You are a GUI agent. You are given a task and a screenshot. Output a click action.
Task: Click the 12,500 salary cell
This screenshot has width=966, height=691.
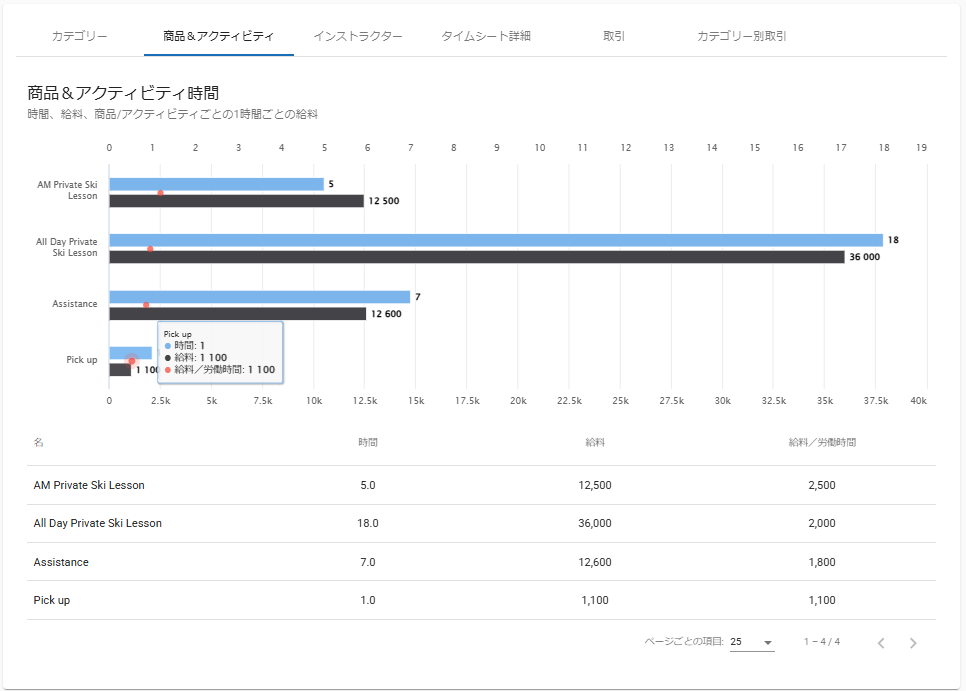(595, 485)
